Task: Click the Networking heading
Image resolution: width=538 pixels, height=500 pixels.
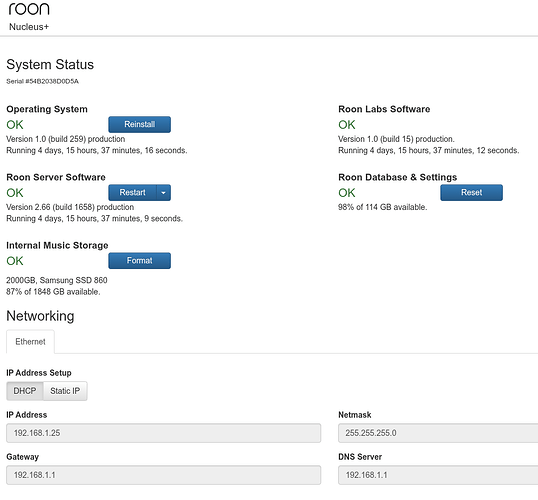Action: [x=40, y=316]
